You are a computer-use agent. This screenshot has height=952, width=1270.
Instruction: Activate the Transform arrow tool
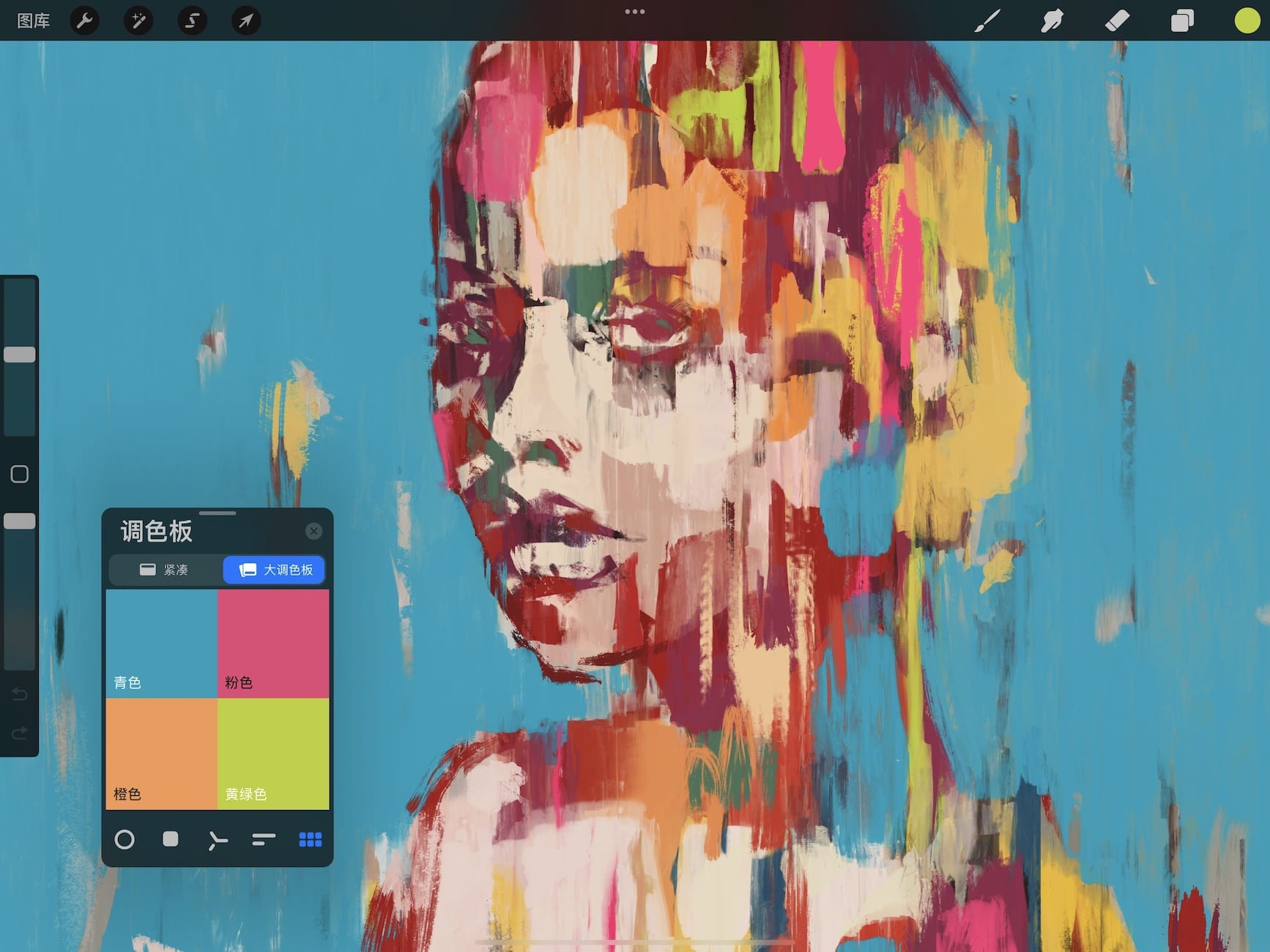tap(246, 21)
